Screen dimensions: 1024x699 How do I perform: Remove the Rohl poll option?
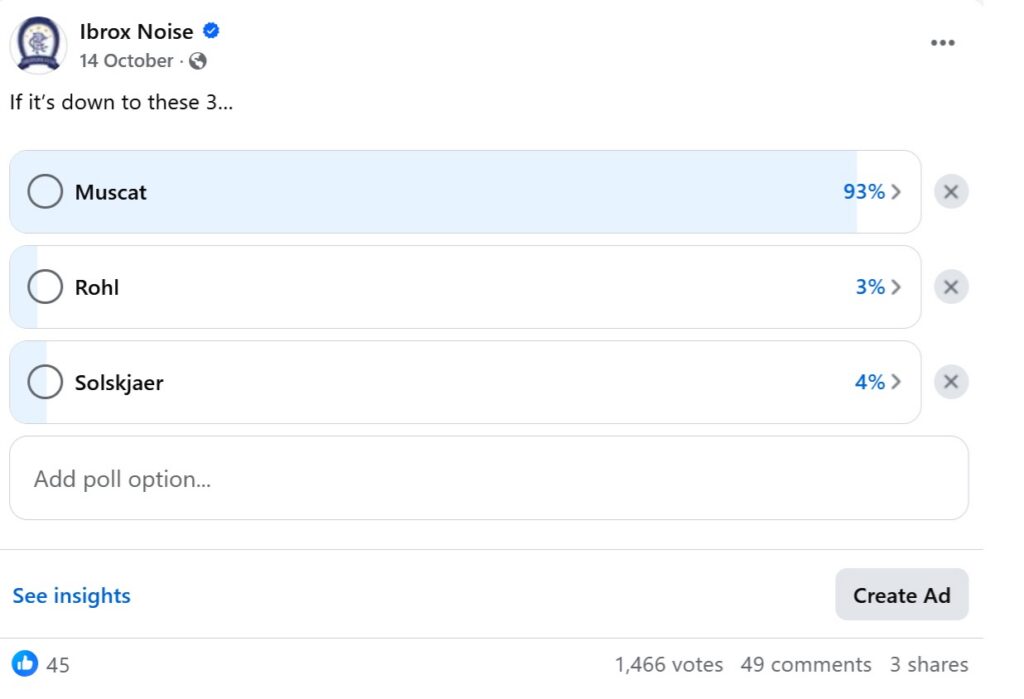coord(951,287)
